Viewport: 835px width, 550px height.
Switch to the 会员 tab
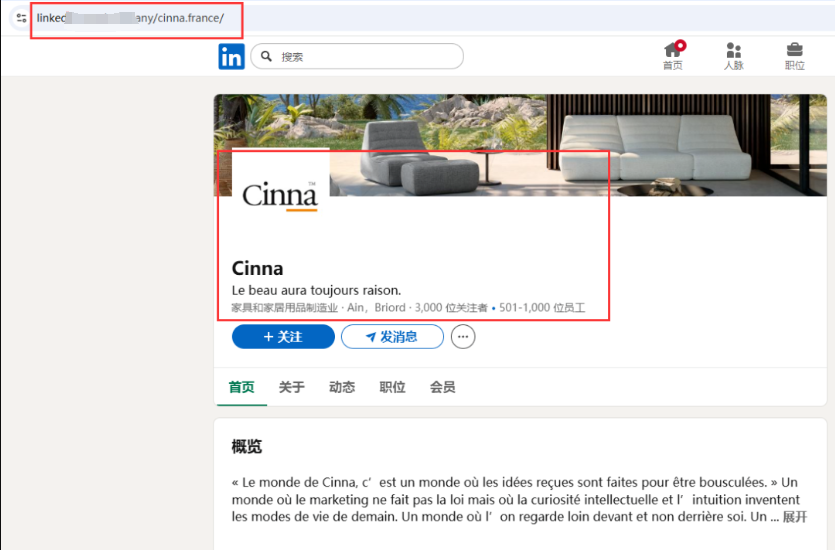pos(443,387)
